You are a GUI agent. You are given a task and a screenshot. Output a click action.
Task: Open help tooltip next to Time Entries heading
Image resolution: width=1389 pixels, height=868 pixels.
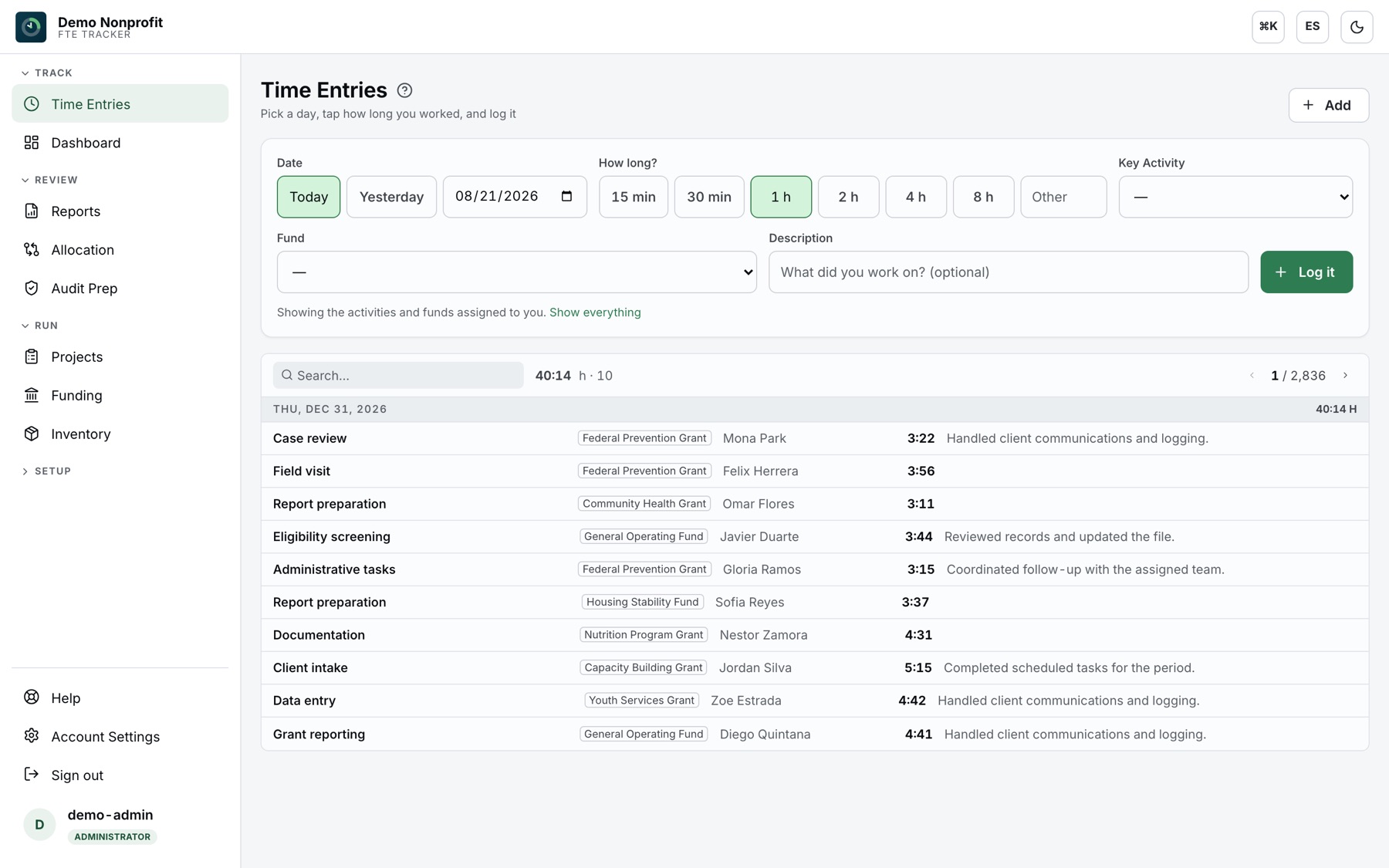click(x=404, y=90)
